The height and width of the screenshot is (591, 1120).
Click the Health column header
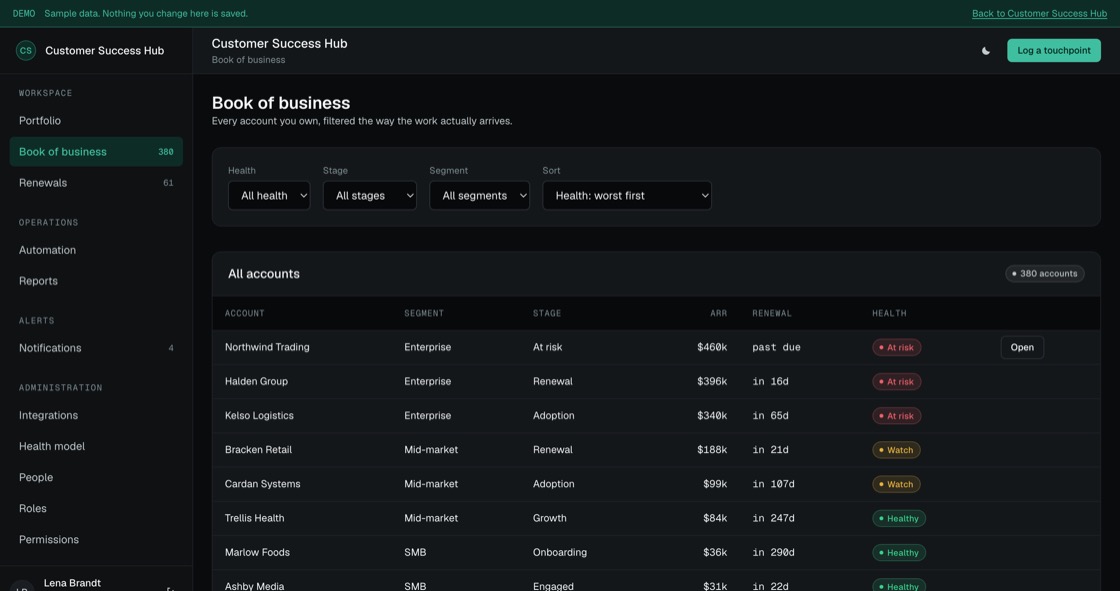889,313
